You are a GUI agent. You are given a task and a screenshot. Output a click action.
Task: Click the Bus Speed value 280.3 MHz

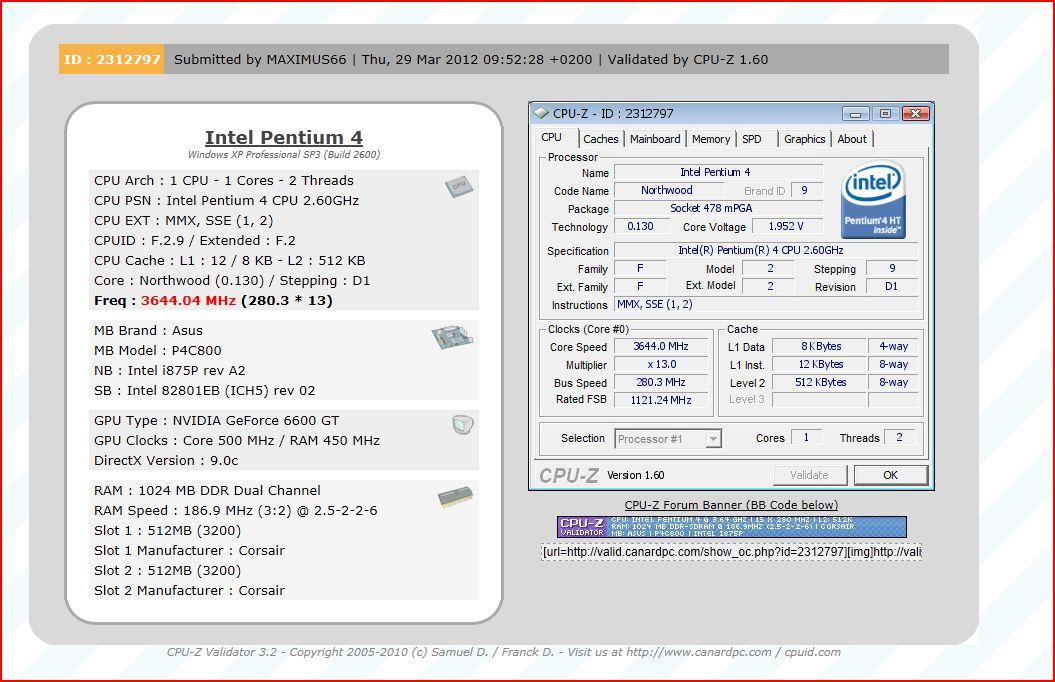[x=661, y=382]
